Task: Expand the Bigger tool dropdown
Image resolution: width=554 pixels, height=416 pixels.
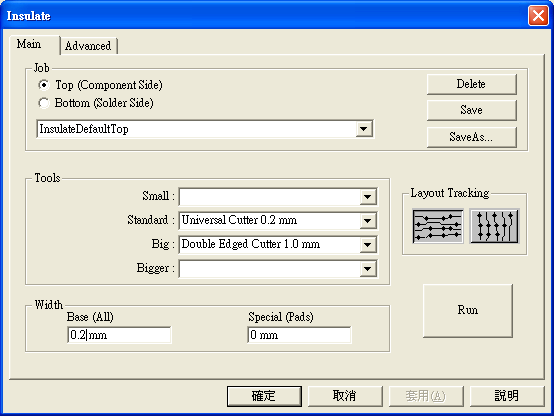Action: [x=367, y=269]
